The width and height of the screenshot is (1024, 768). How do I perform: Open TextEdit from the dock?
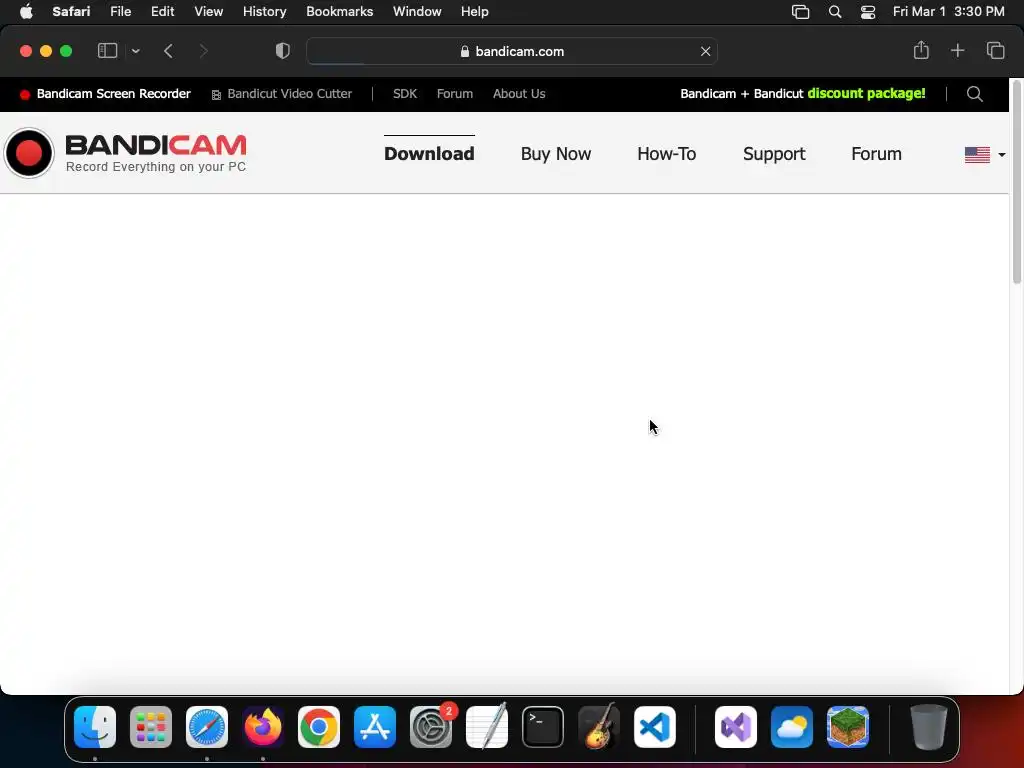click(x=487, y=727)
